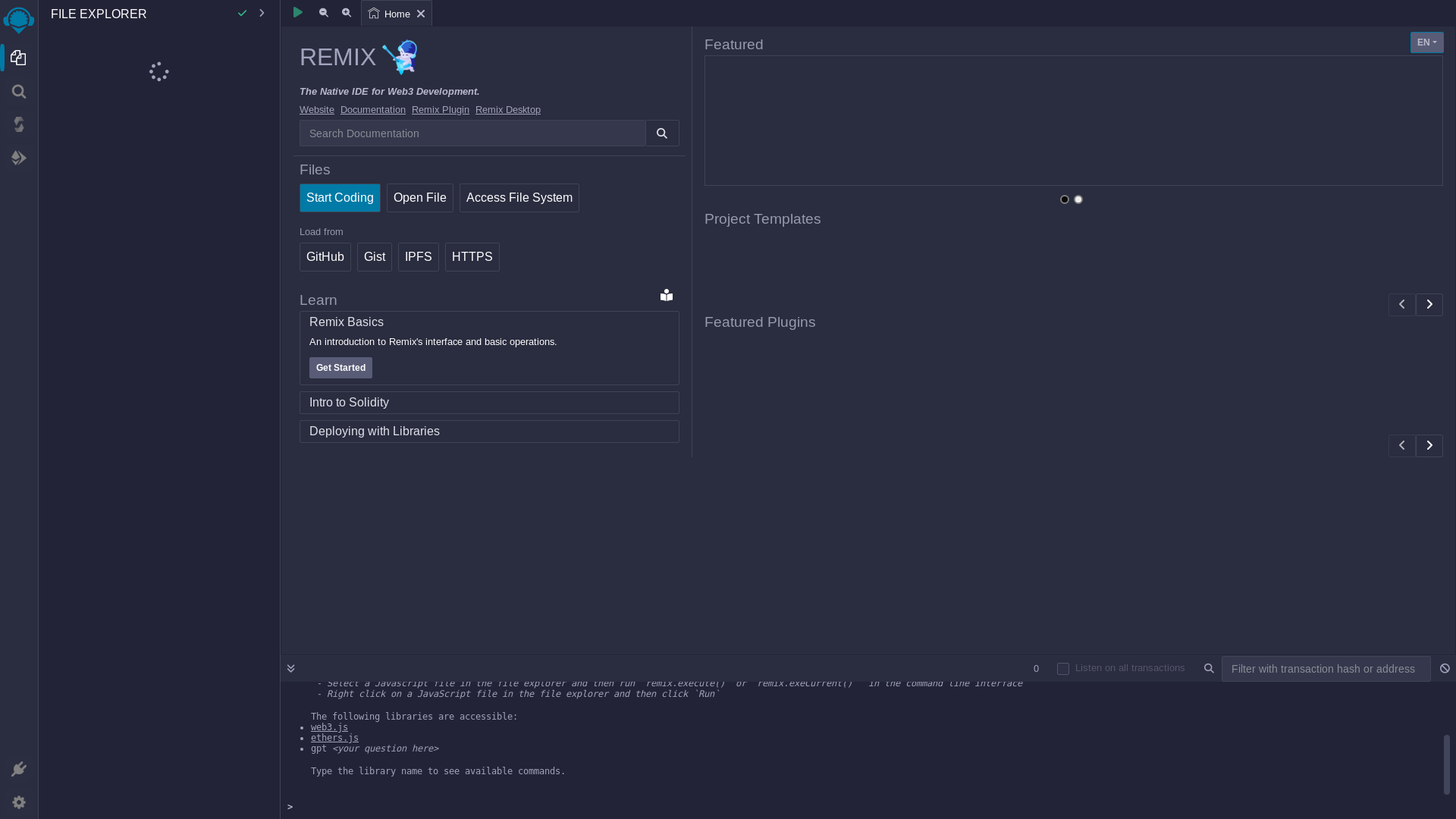Expand the Intro to Solidity tutorial
The image size is (1456, 819).
(489, 403)
